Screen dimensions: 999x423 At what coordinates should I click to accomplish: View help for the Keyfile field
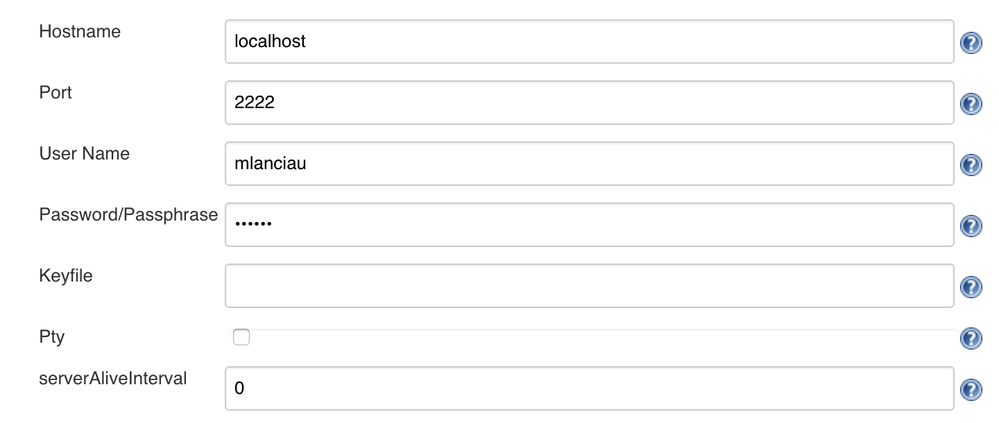click(x=970, y=288)
